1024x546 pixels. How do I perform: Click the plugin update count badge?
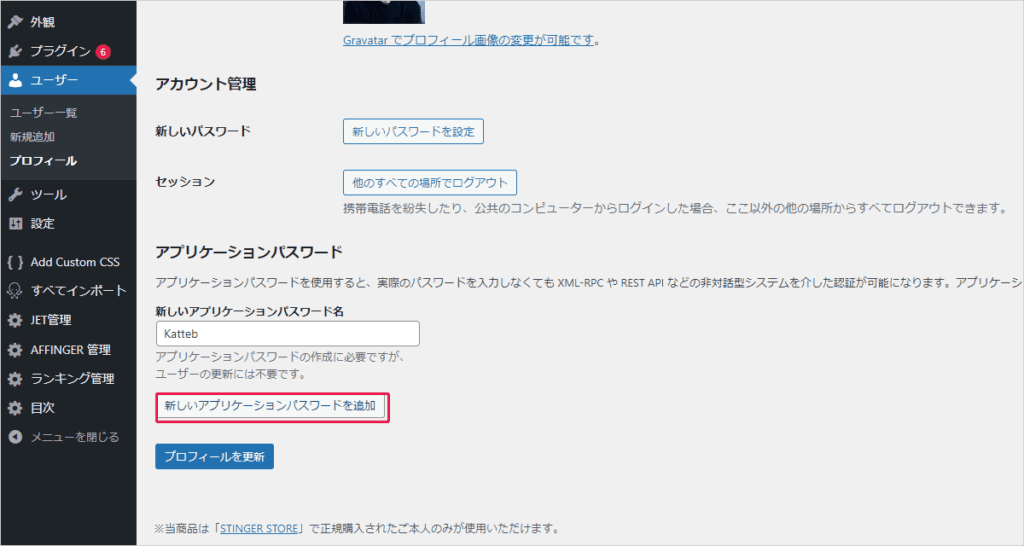pyautogui.click(x=103, y=52)
